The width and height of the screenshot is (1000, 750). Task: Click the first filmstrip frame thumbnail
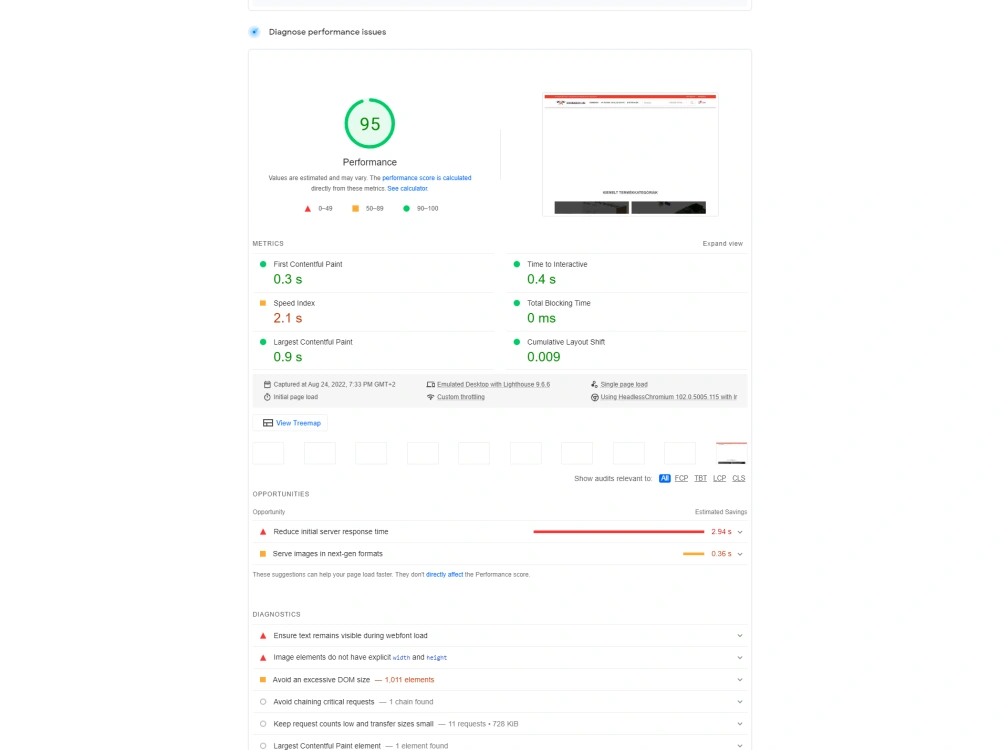click(268, 453)
